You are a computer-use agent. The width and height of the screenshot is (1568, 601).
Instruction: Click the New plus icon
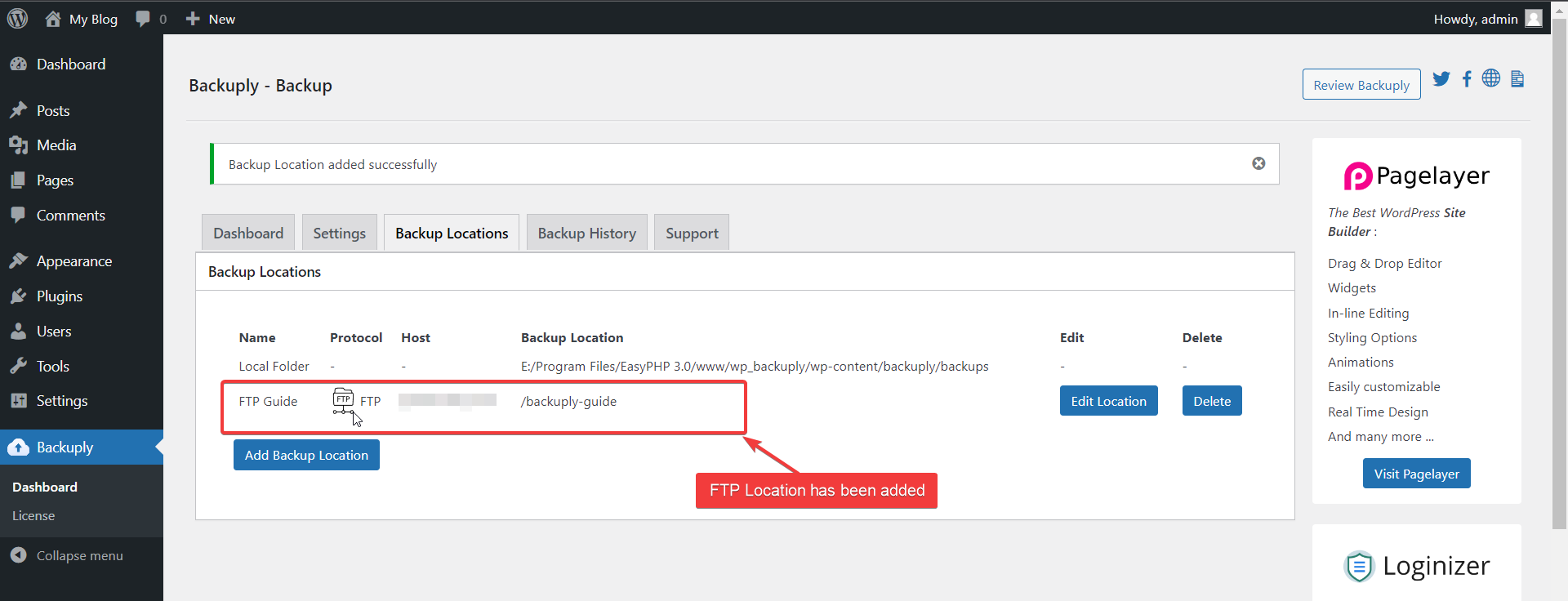point(193,19)
